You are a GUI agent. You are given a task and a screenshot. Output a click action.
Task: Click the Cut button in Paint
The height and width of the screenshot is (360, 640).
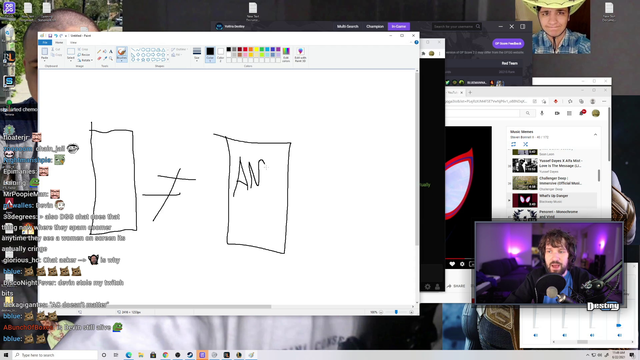pos(56,49)
